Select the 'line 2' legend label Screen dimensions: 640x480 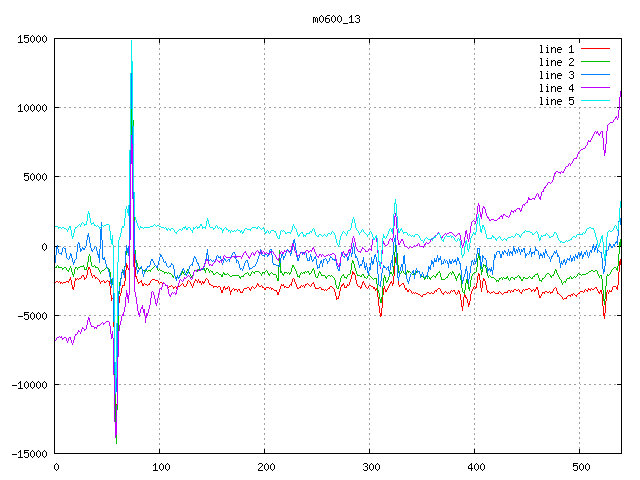[x=557, y=62]
